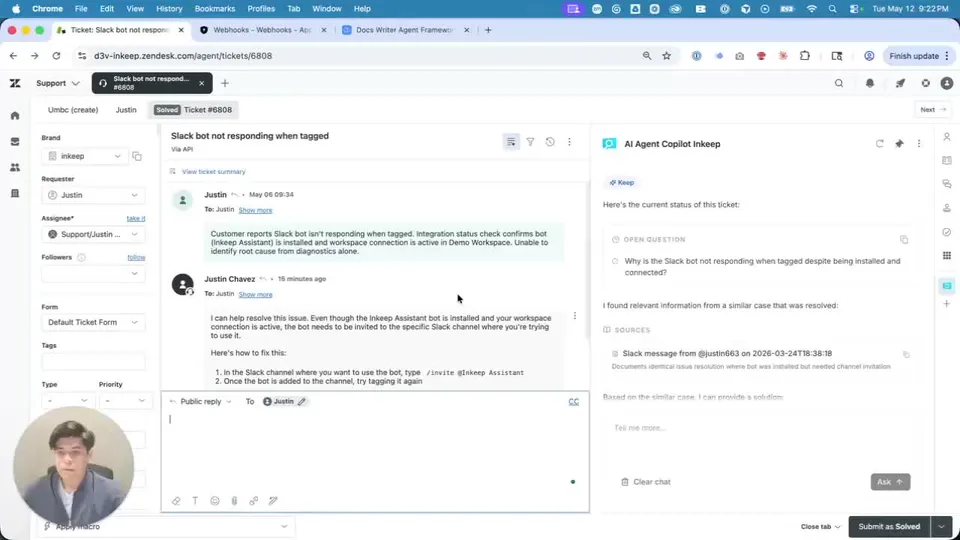Viewport: 960px width, 540px height.
Task: Click Ask button in Copilot
Action: point(890,482)
